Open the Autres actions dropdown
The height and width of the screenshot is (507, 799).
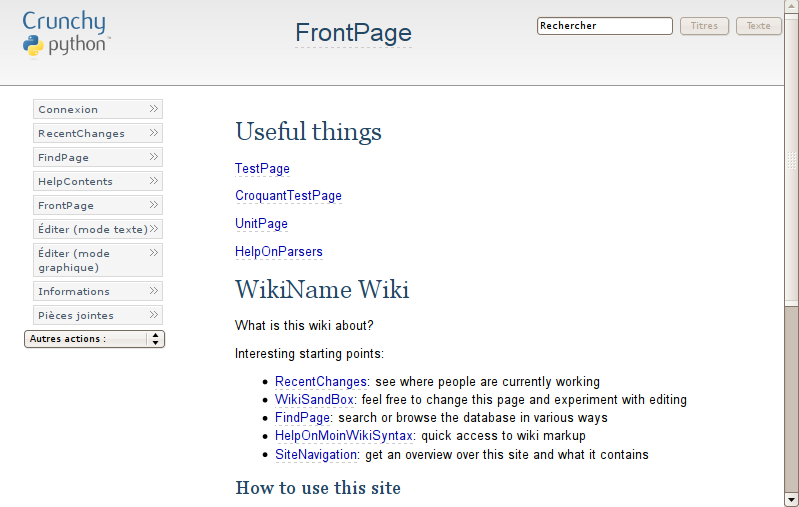(x=95, y=339)
